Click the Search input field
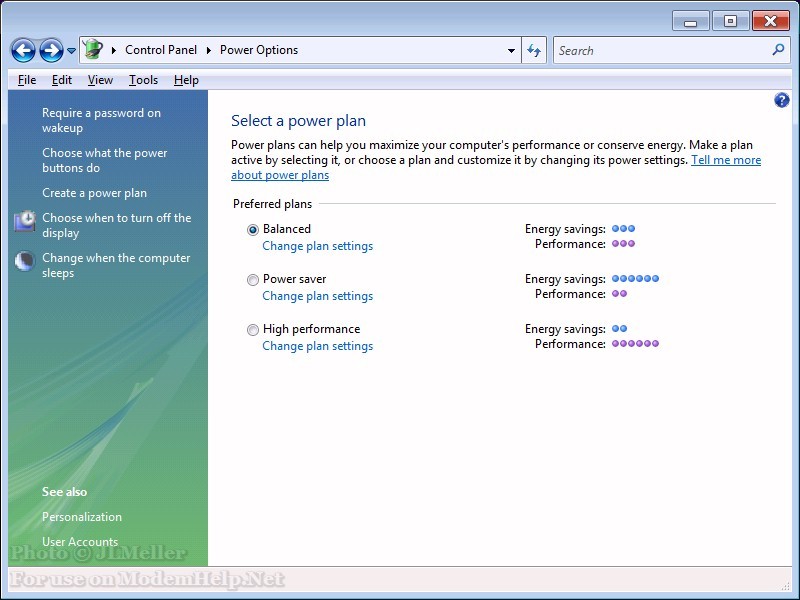This screenshot has width=800, height=600. coord(672,51)
